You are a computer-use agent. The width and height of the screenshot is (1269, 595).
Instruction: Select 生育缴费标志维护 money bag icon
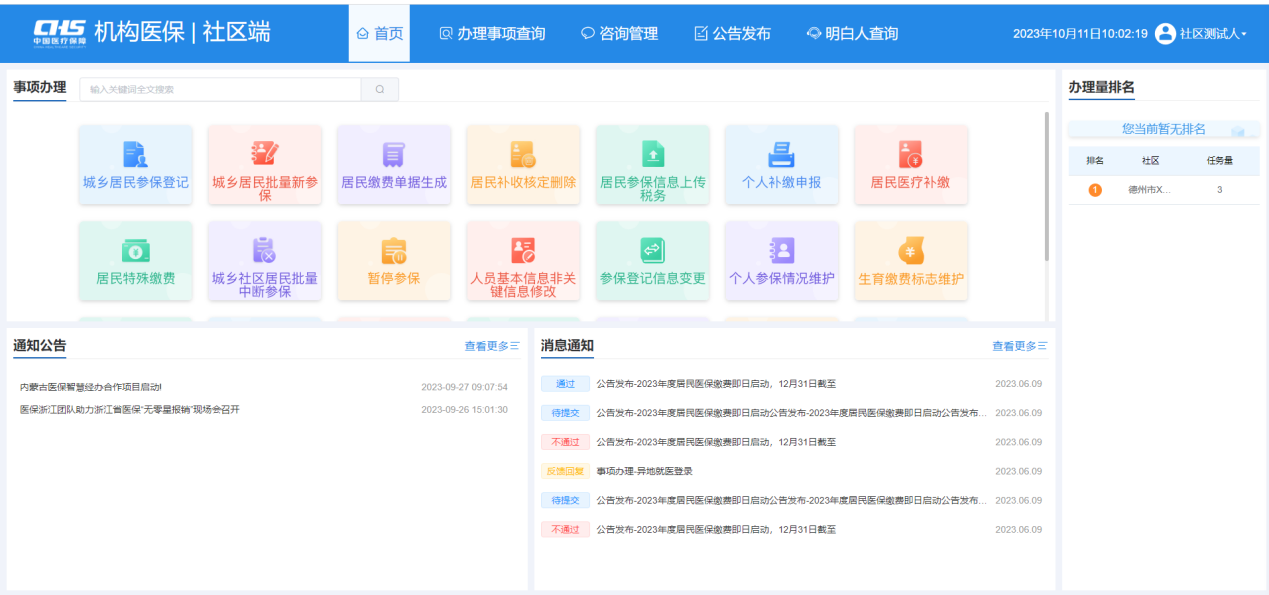910,250
